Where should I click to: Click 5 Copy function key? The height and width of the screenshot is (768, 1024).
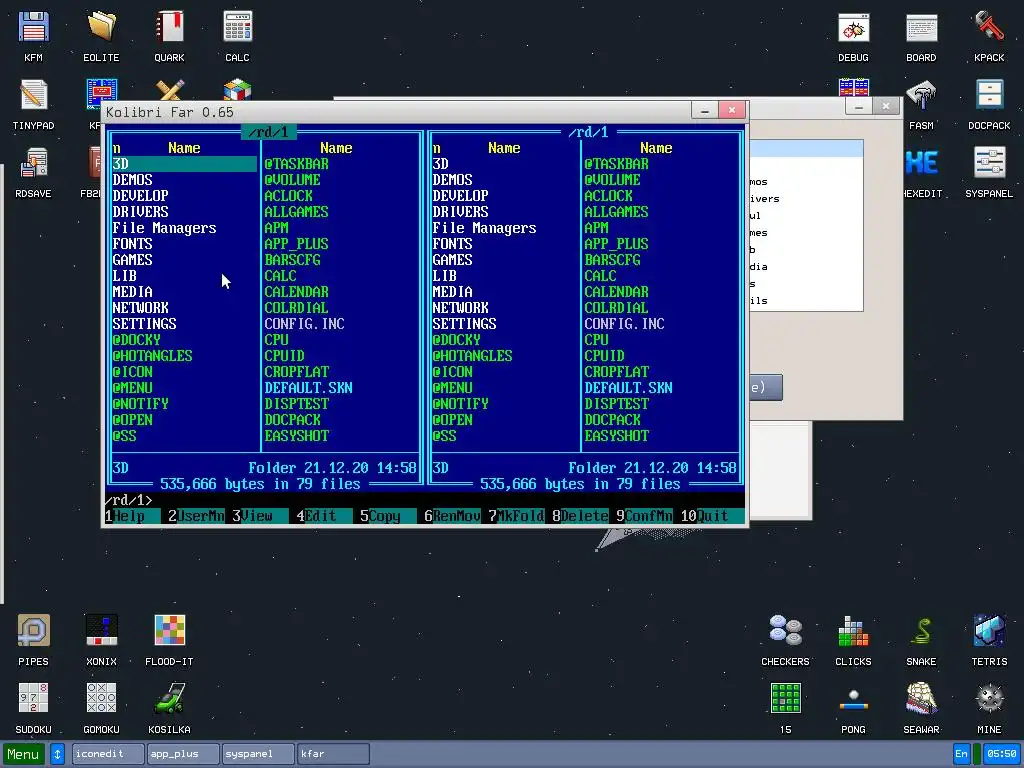(x=388, y=516)
